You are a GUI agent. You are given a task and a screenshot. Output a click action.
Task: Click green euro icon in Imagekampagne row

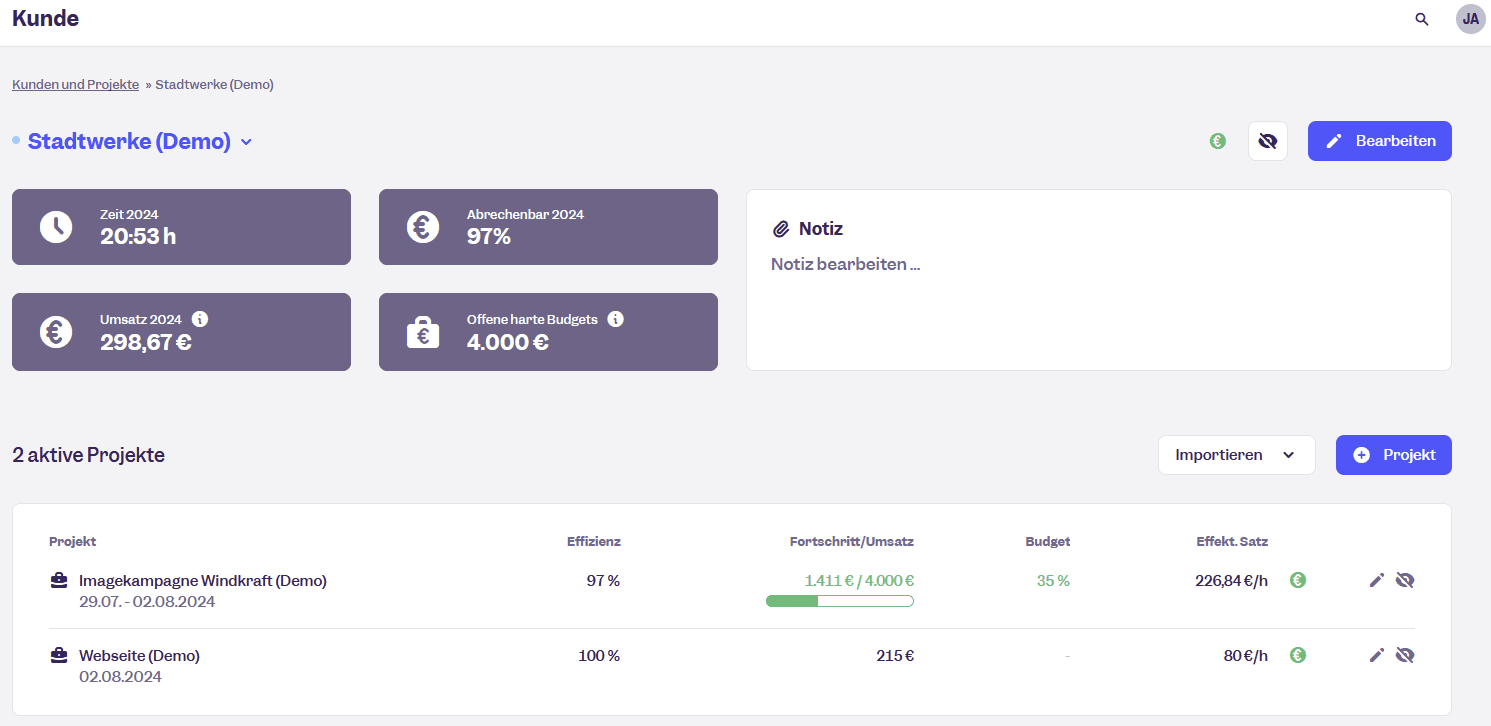(1298, 580)
